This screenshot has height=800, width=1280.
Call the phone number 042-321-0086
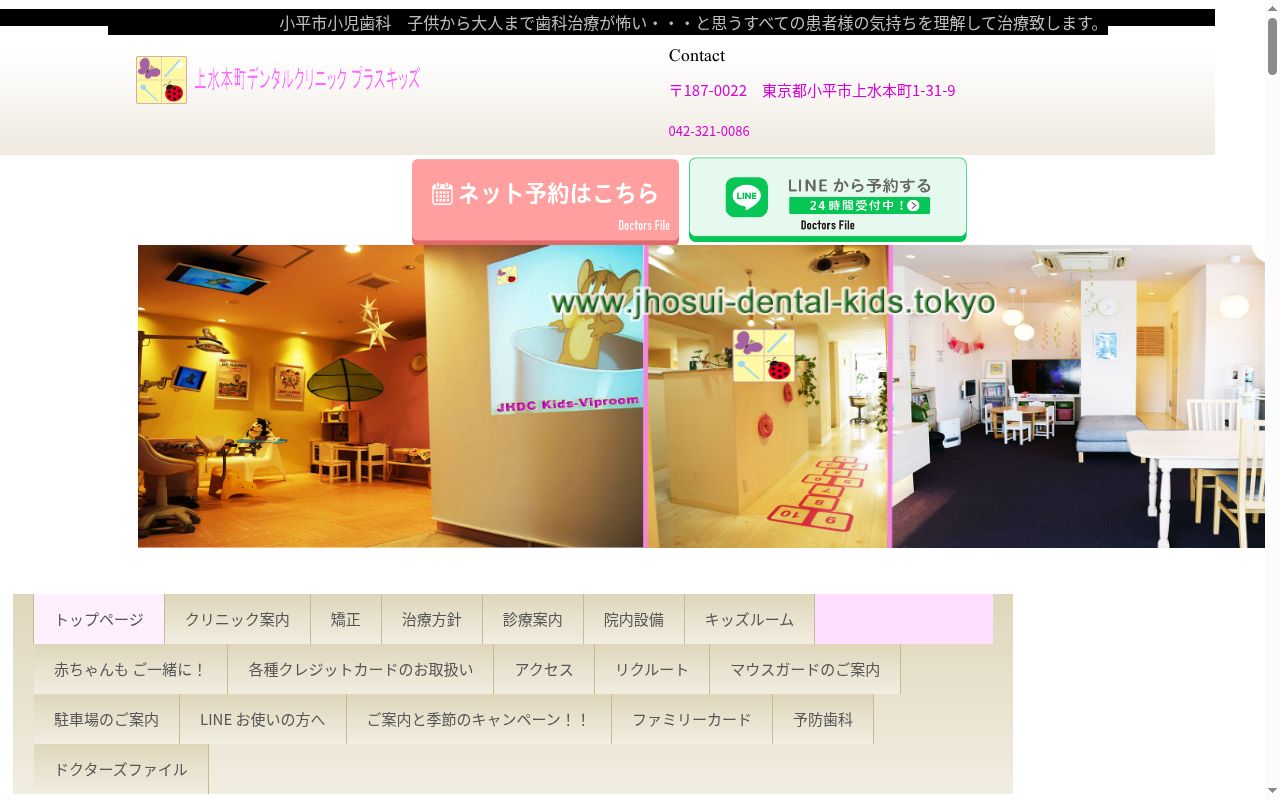pyautogui.click(x=709, y=131)
